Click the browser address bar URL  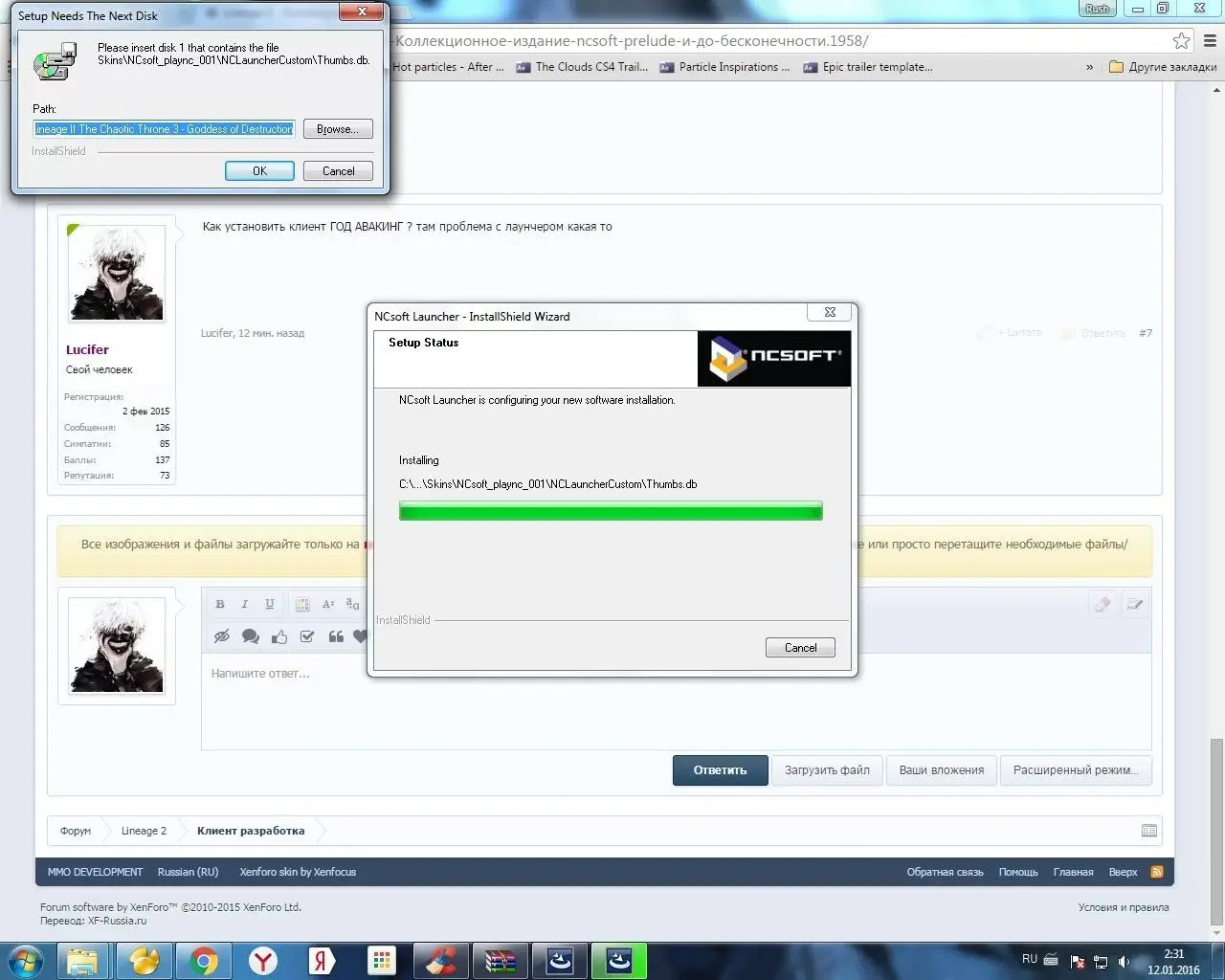632,41
